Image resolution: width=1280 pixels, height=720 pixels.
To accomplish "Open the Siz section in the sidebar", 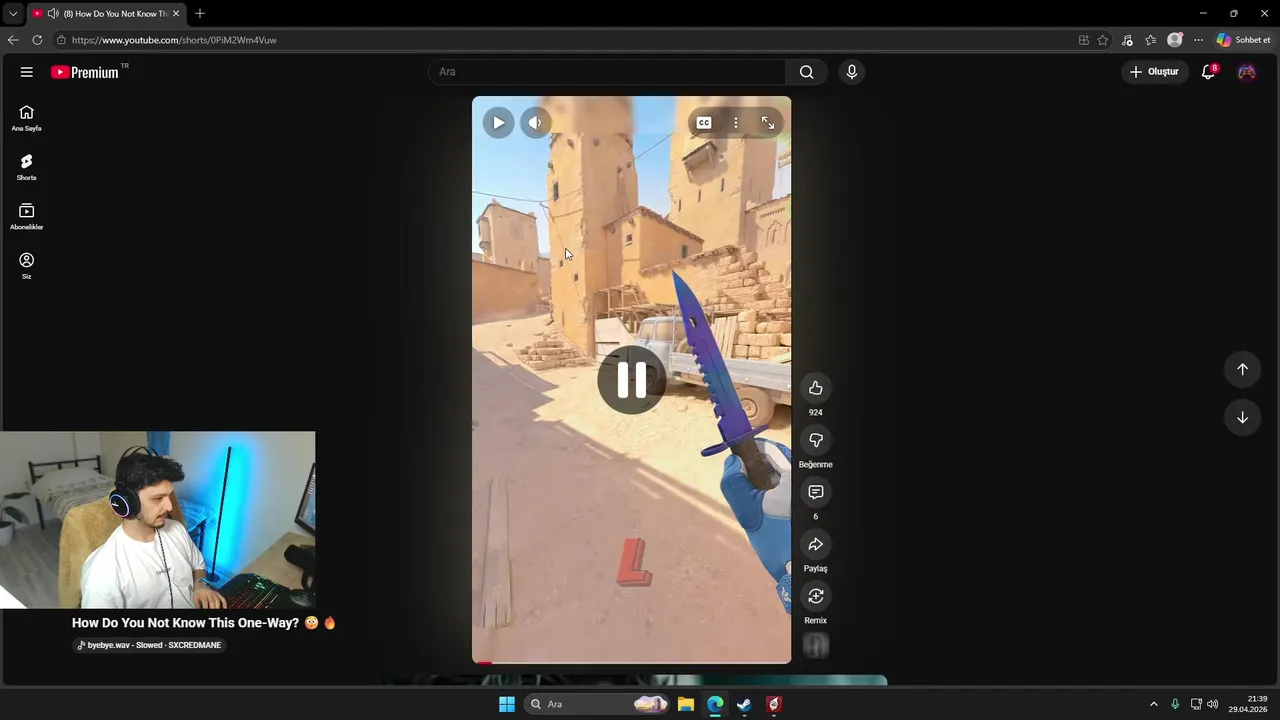I will click(27, 265).
